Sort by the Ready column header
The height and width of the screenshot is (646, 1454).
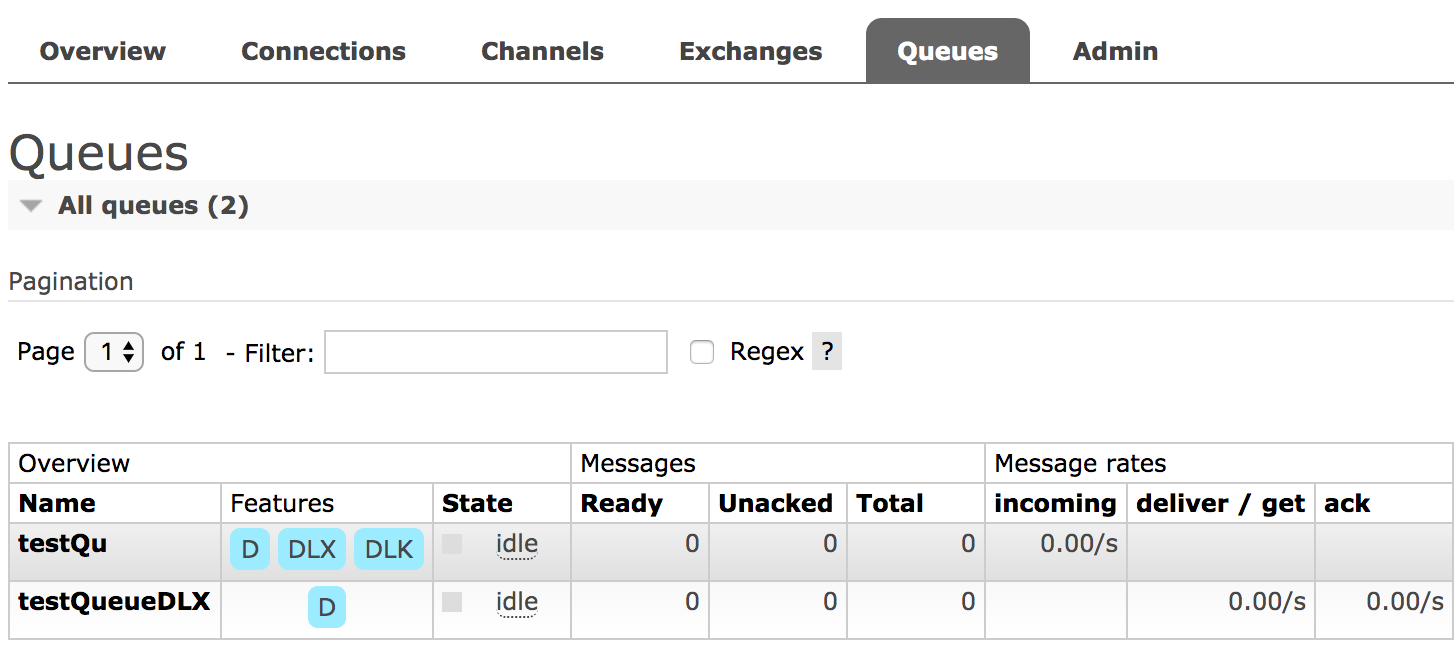621,503
